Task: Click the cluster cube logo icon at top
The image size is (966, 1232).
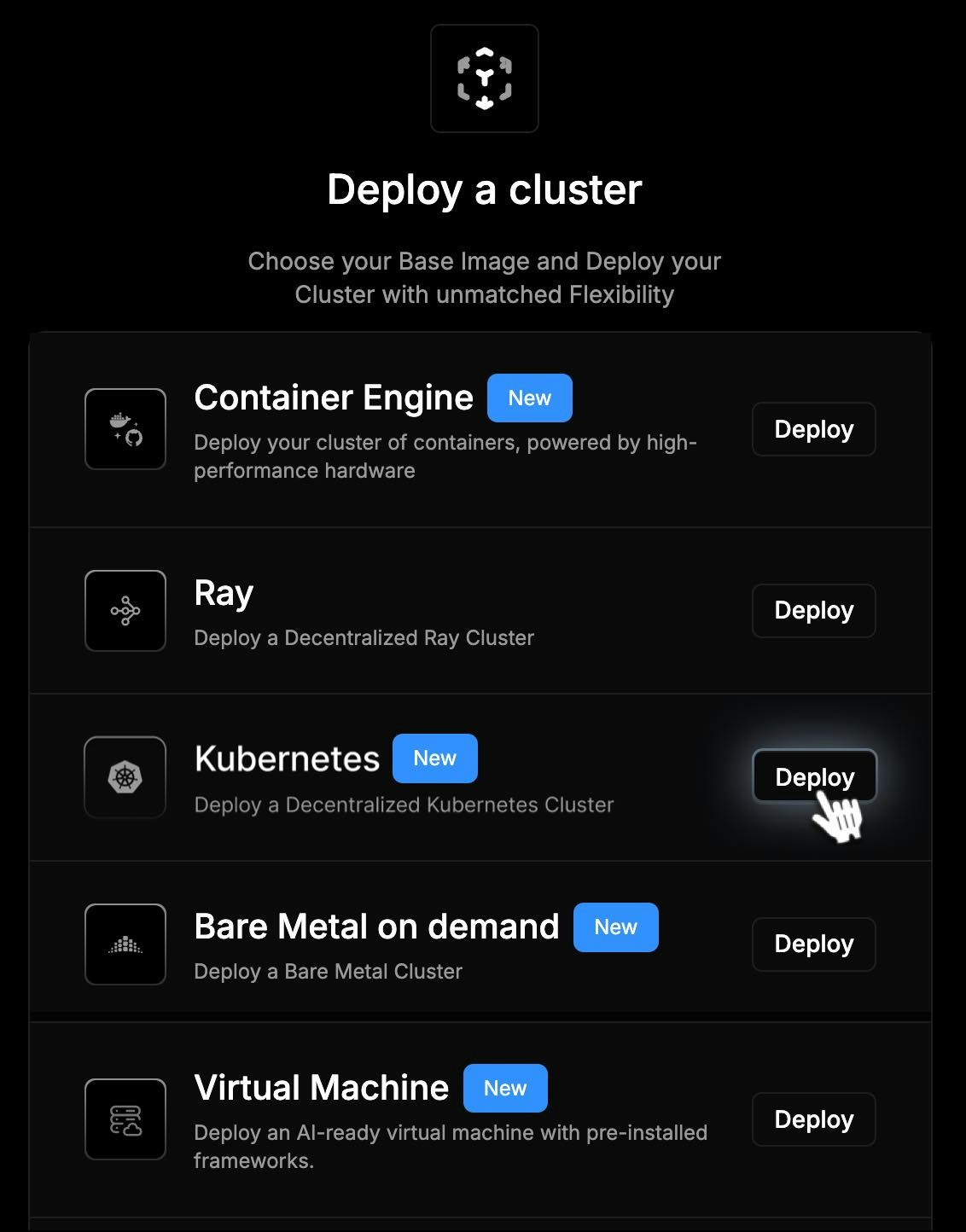Action: click(x=485, y=78)
